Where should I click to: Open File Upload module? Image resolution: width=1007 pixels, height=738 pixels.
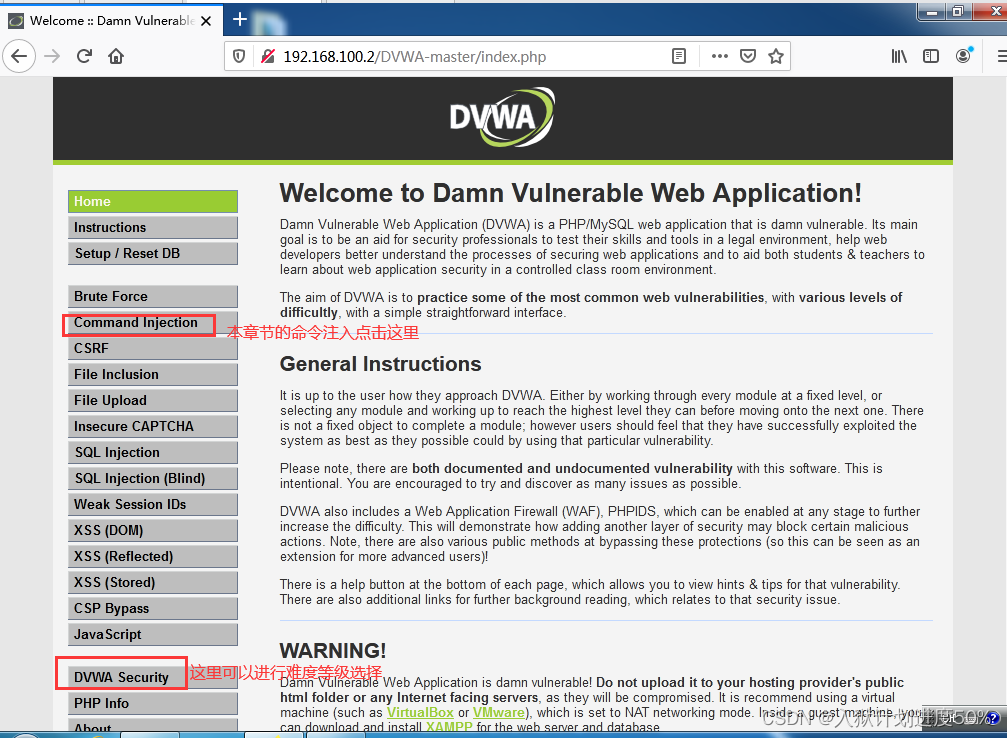153,401
